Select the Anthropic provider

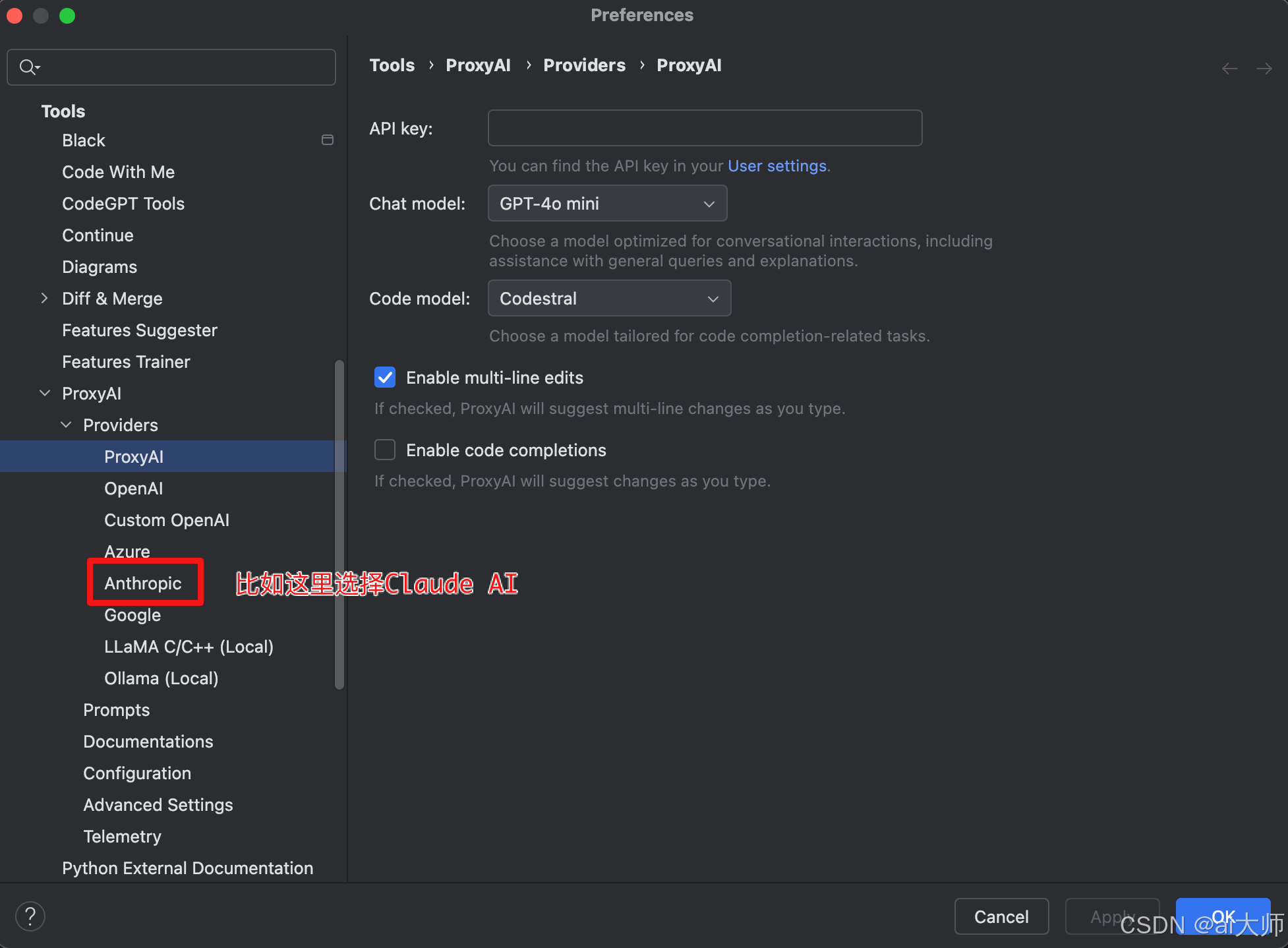tap(142, 583)
